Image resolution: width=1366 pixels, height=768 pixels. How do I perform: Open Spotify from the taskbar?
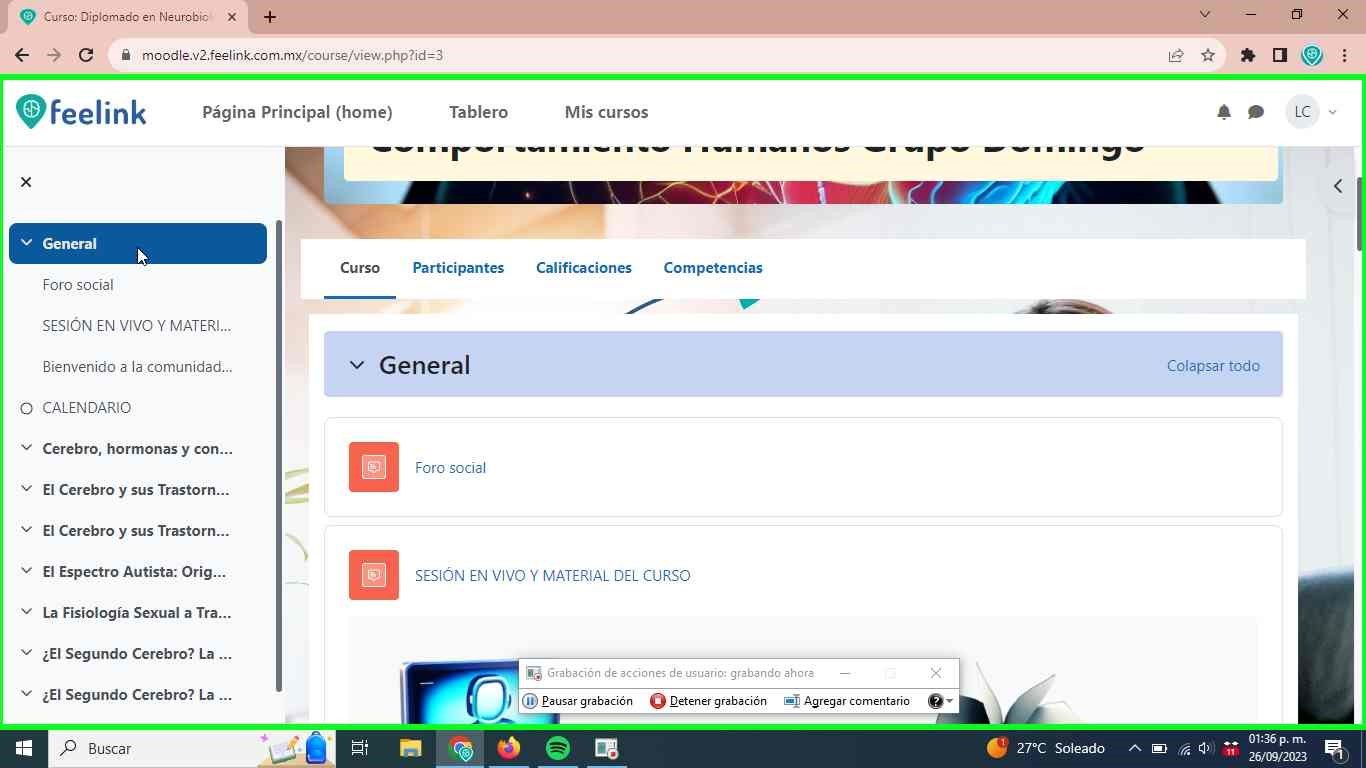click(557, 748)
